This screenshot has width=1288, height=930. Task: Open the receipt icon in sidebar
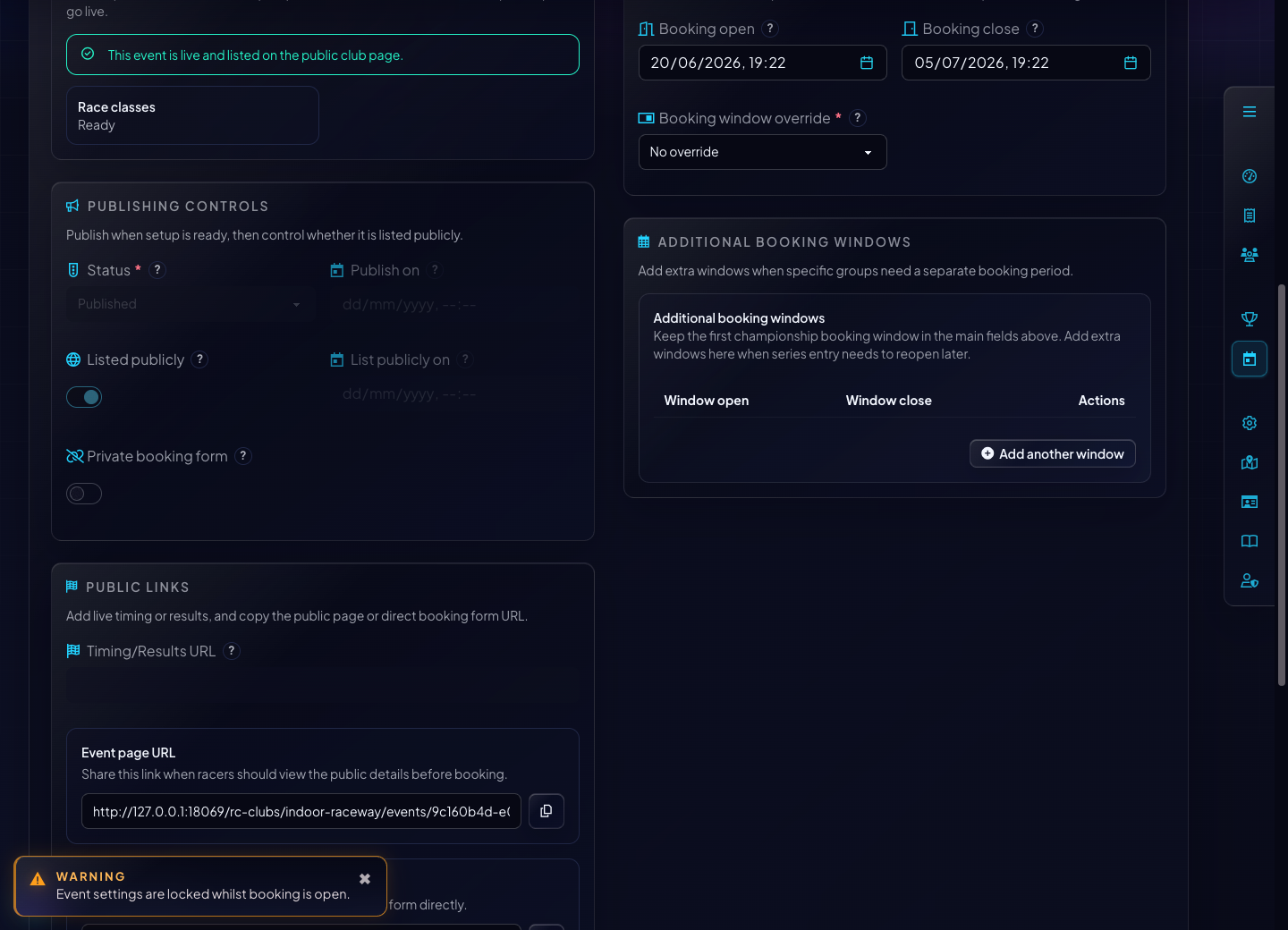click(1250, 216)
